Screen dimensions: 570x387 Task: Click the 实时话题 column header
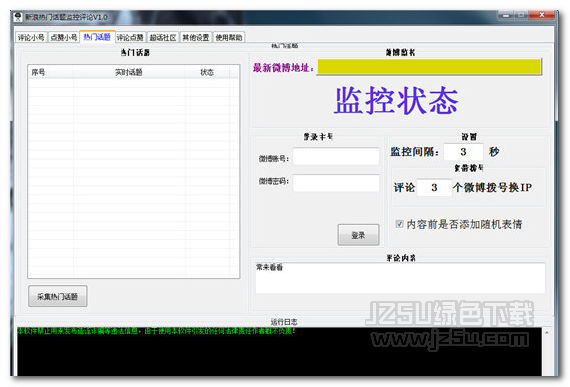tap(129, 72)
